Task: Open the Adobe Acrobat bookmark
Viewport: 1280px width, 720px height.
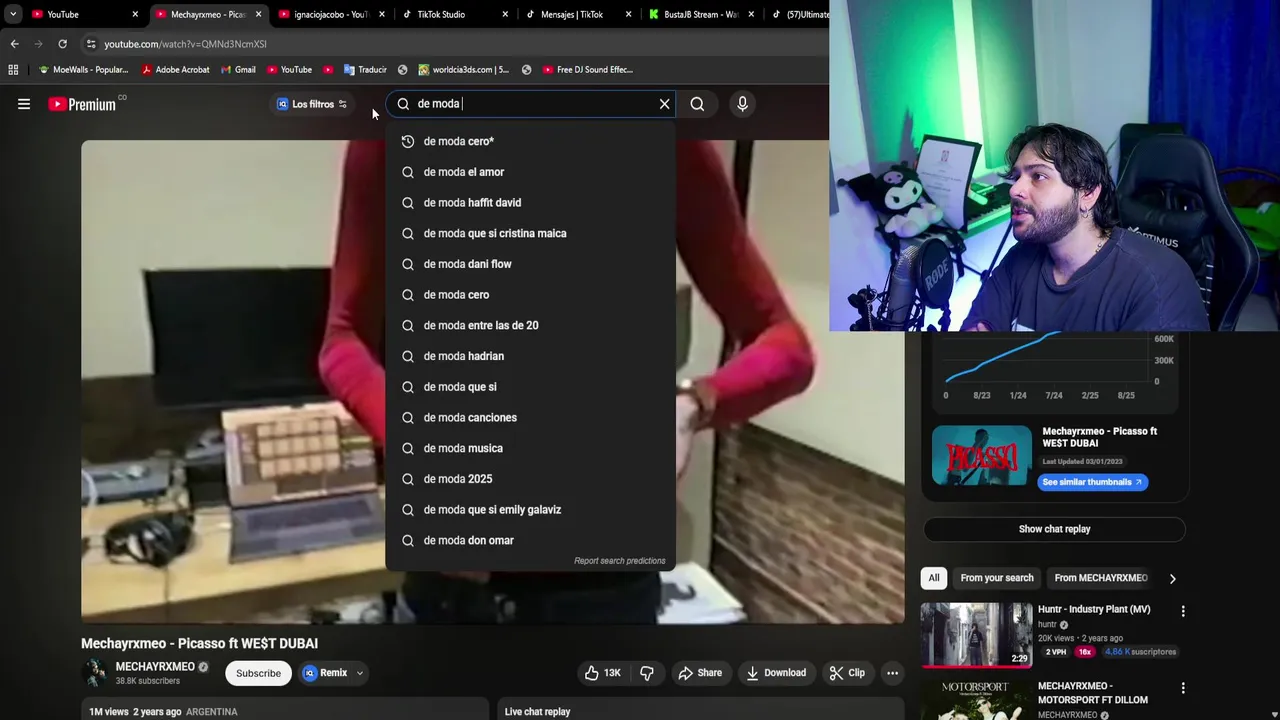Action: coord(176,70)
